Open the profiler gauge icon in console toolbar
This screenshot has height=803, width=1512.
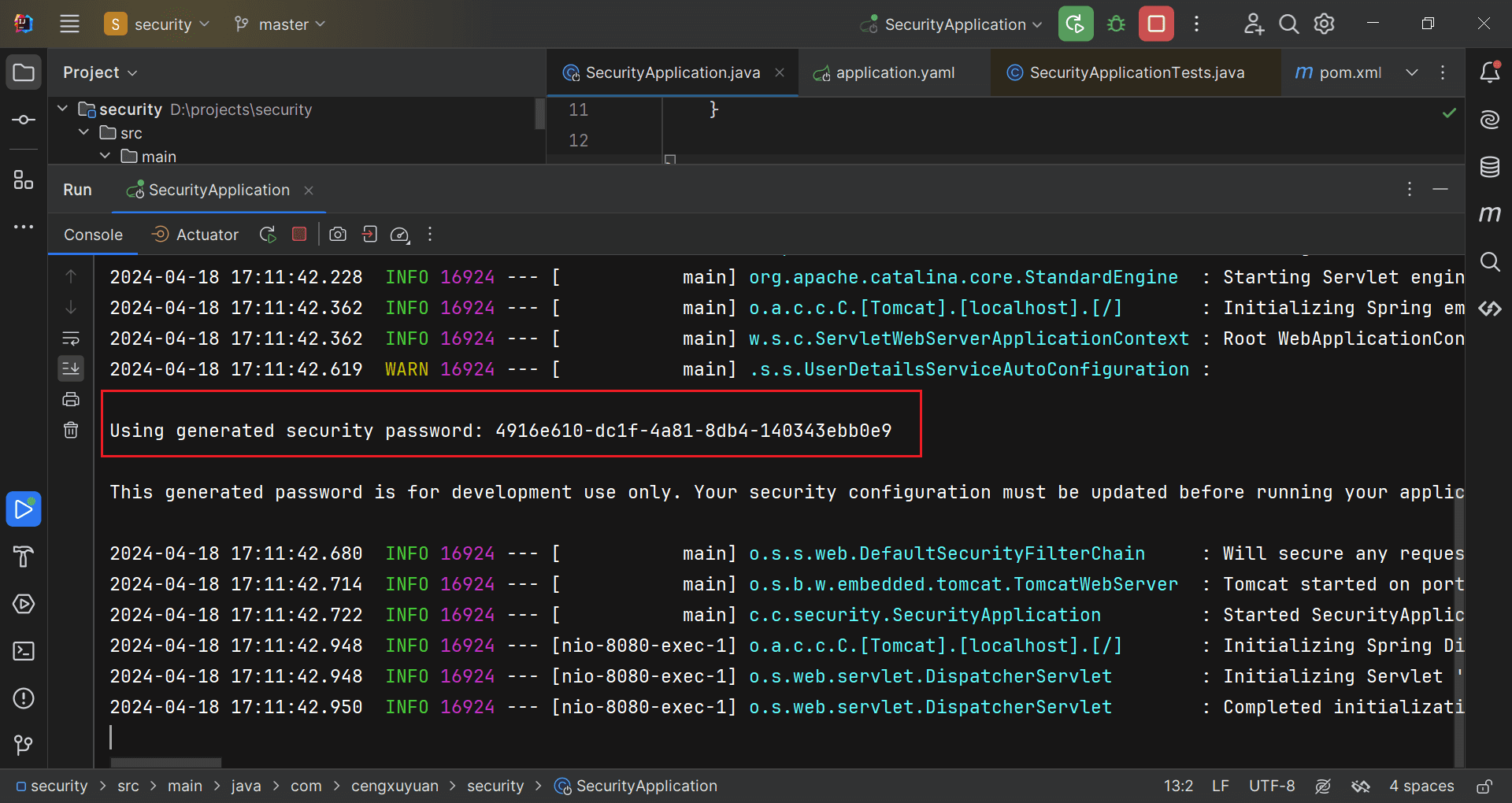(400, 235)
